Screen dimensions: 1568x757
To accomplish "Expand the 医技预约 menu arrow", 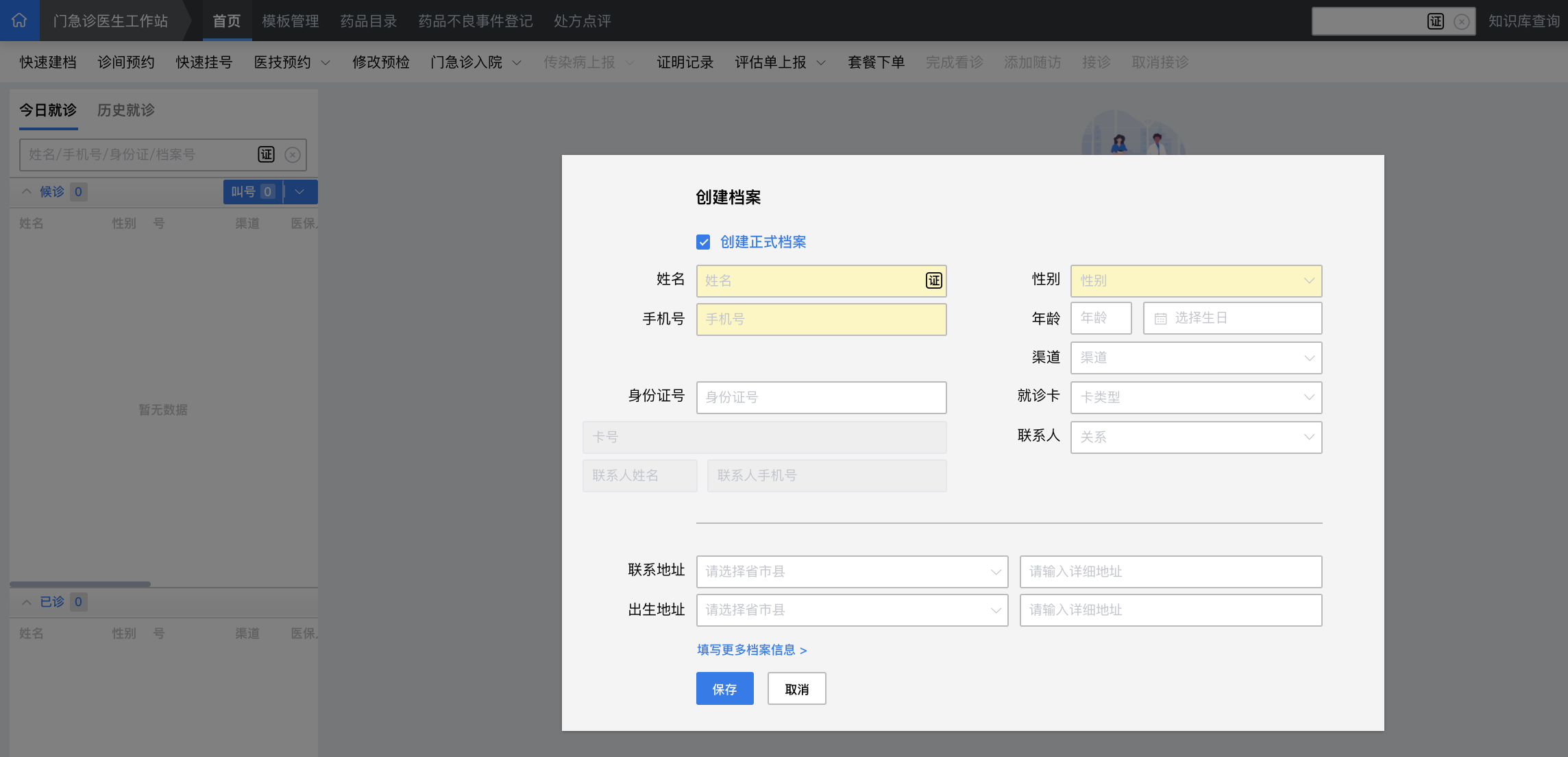I will click(326, 62).
